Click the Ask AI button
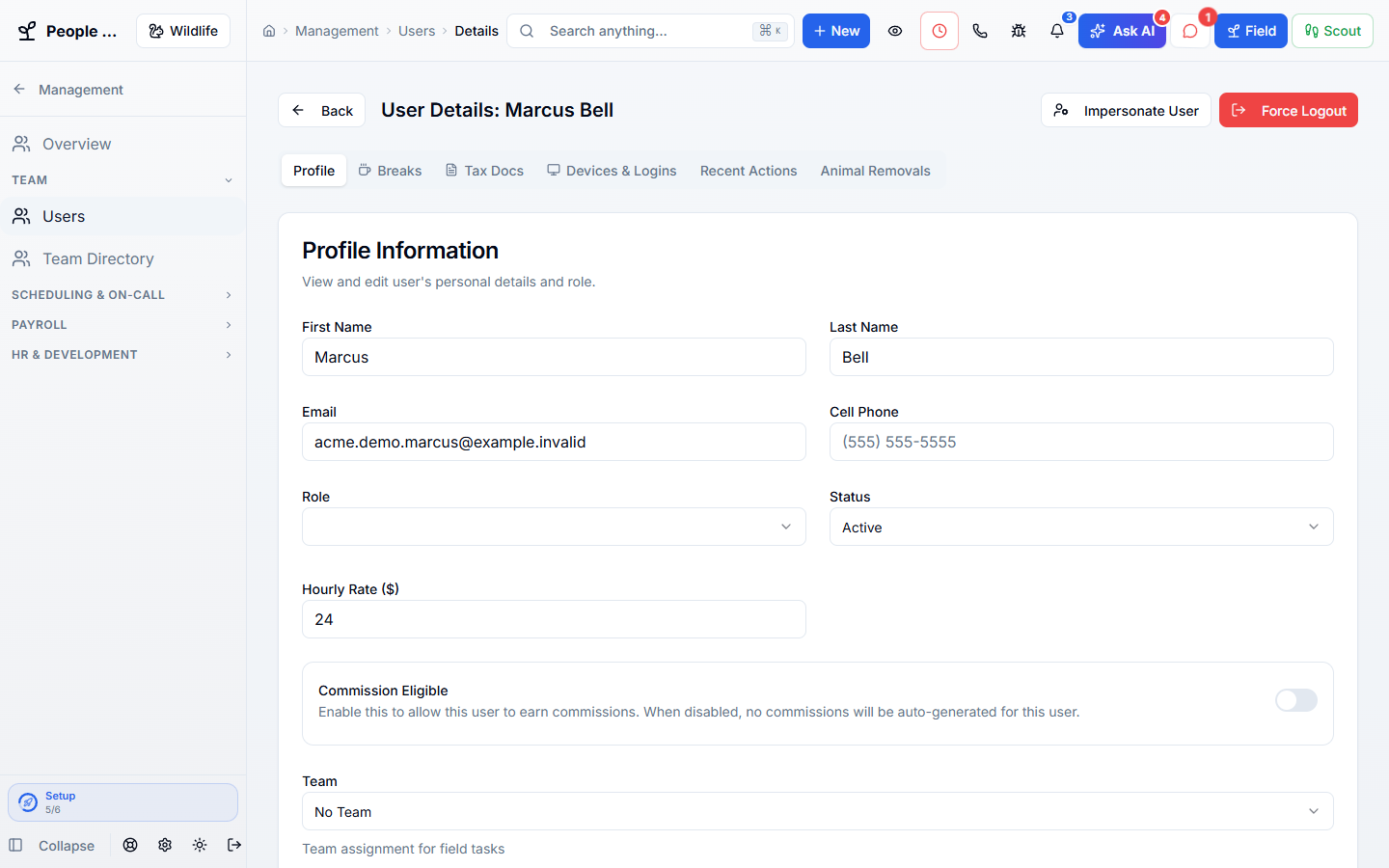1389x868 pixels. tap(1122, 31)
